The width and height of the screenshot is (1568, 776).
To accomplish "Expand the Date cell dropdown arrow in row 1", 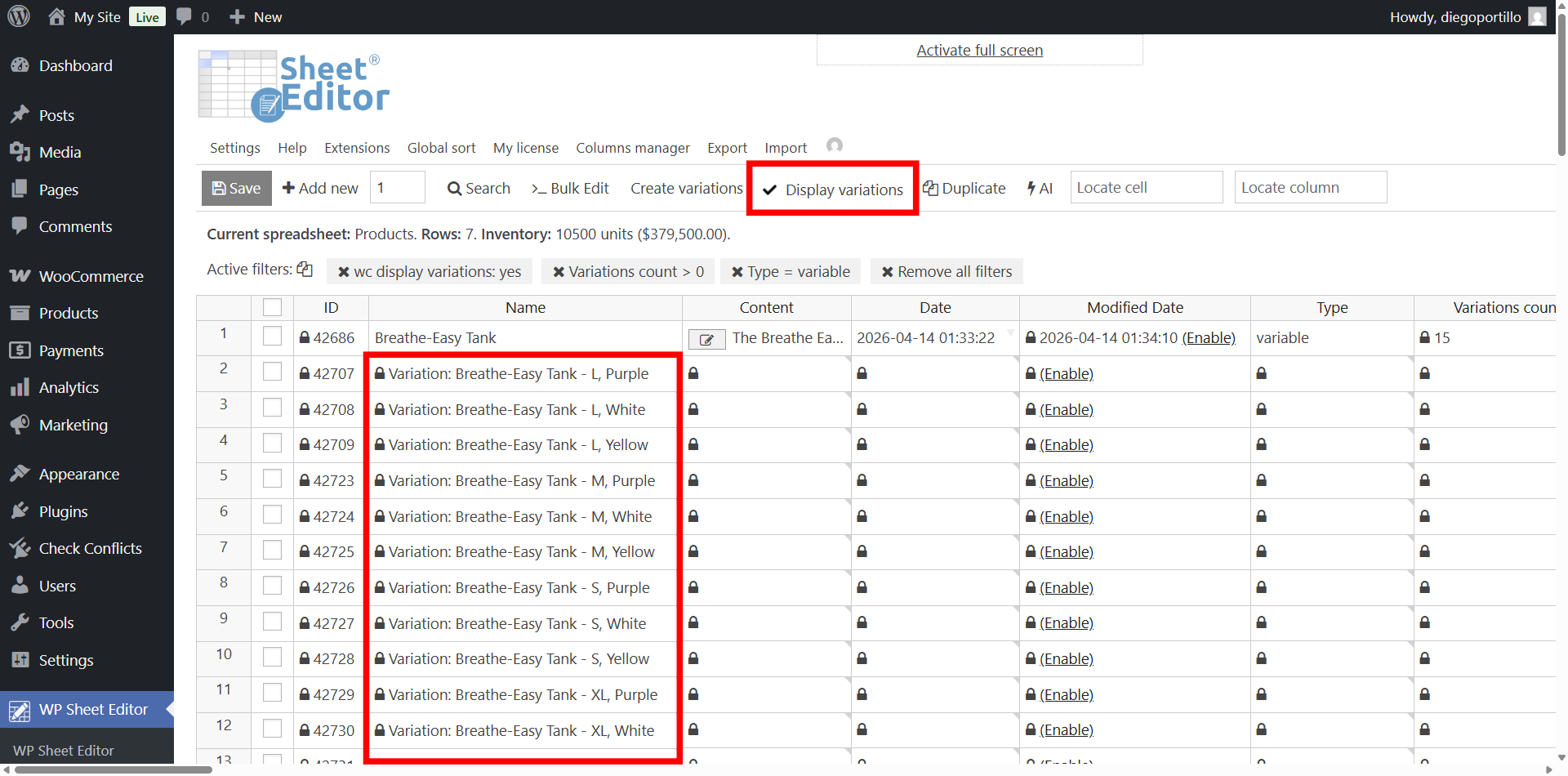I will (1010, 332).
